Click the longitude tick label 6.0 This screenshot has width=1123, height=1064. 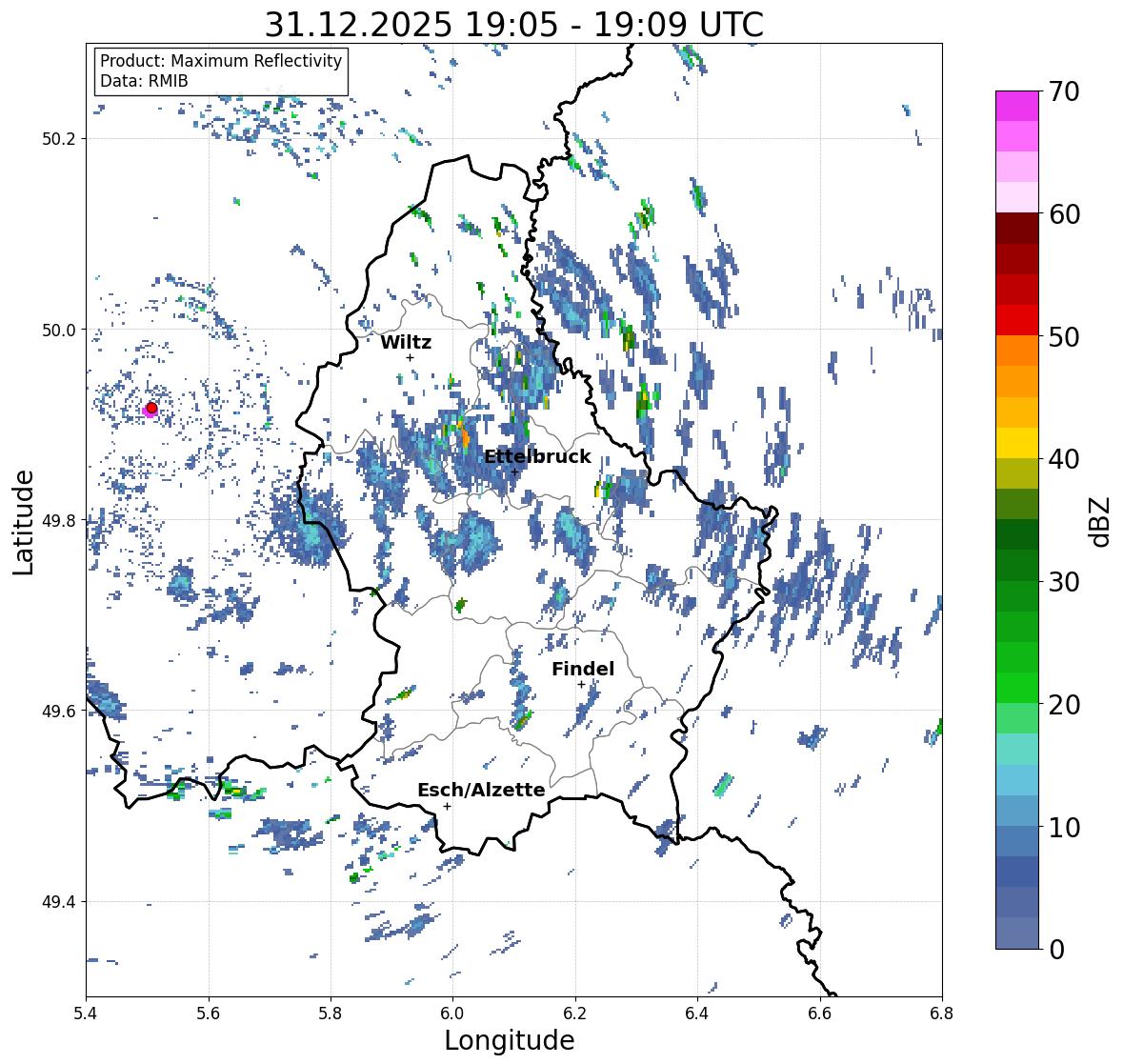point(452,1014)
